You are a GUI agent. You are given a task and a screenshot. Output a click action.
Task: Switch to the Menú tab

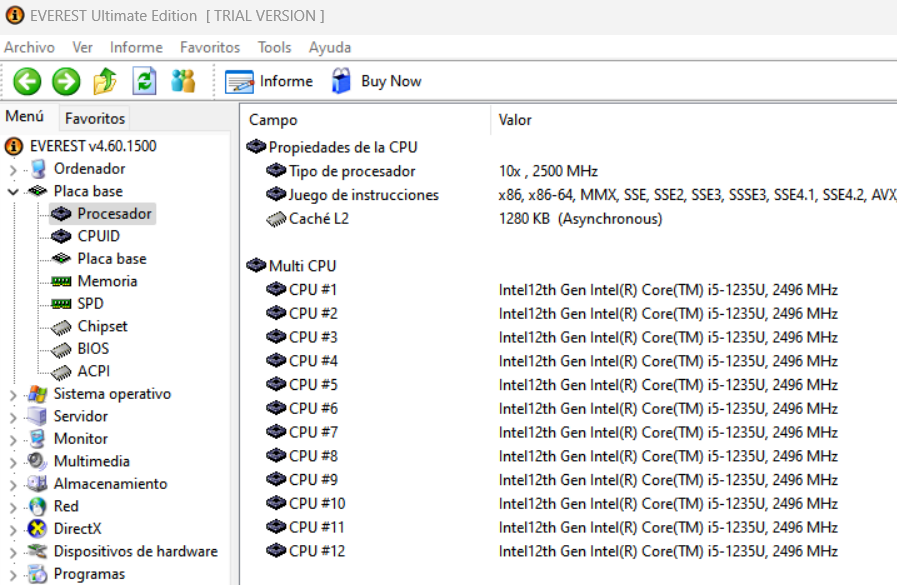coord(25,117)
